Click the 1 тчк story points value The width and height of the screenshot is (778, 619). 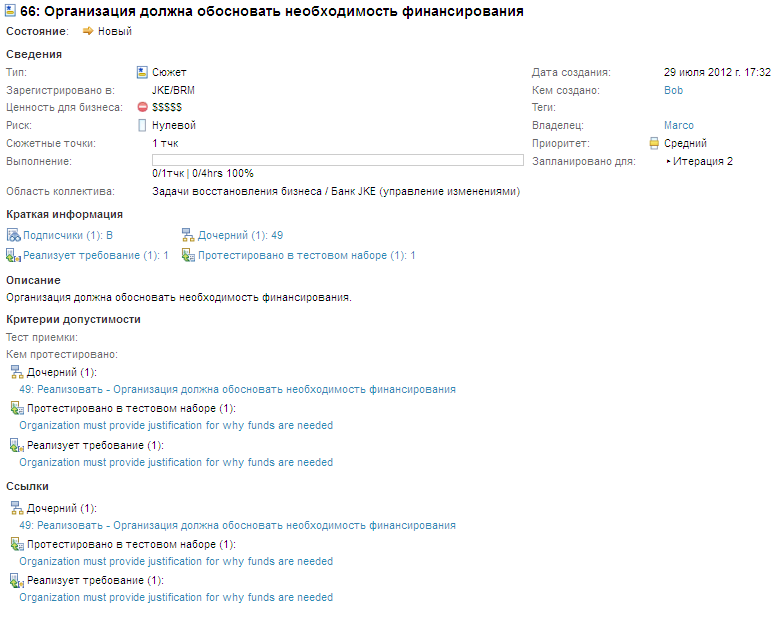165,143
